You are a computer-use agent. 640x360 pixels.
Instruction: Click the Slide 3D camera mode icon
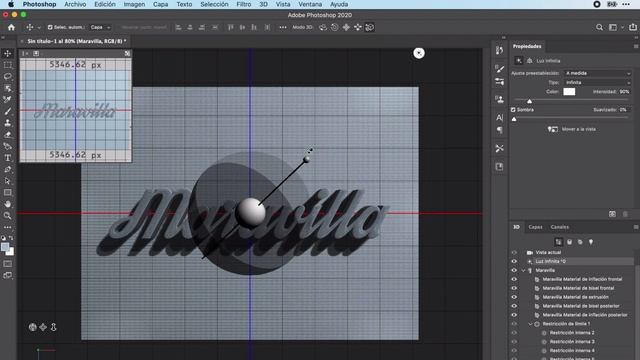point(358,27)
